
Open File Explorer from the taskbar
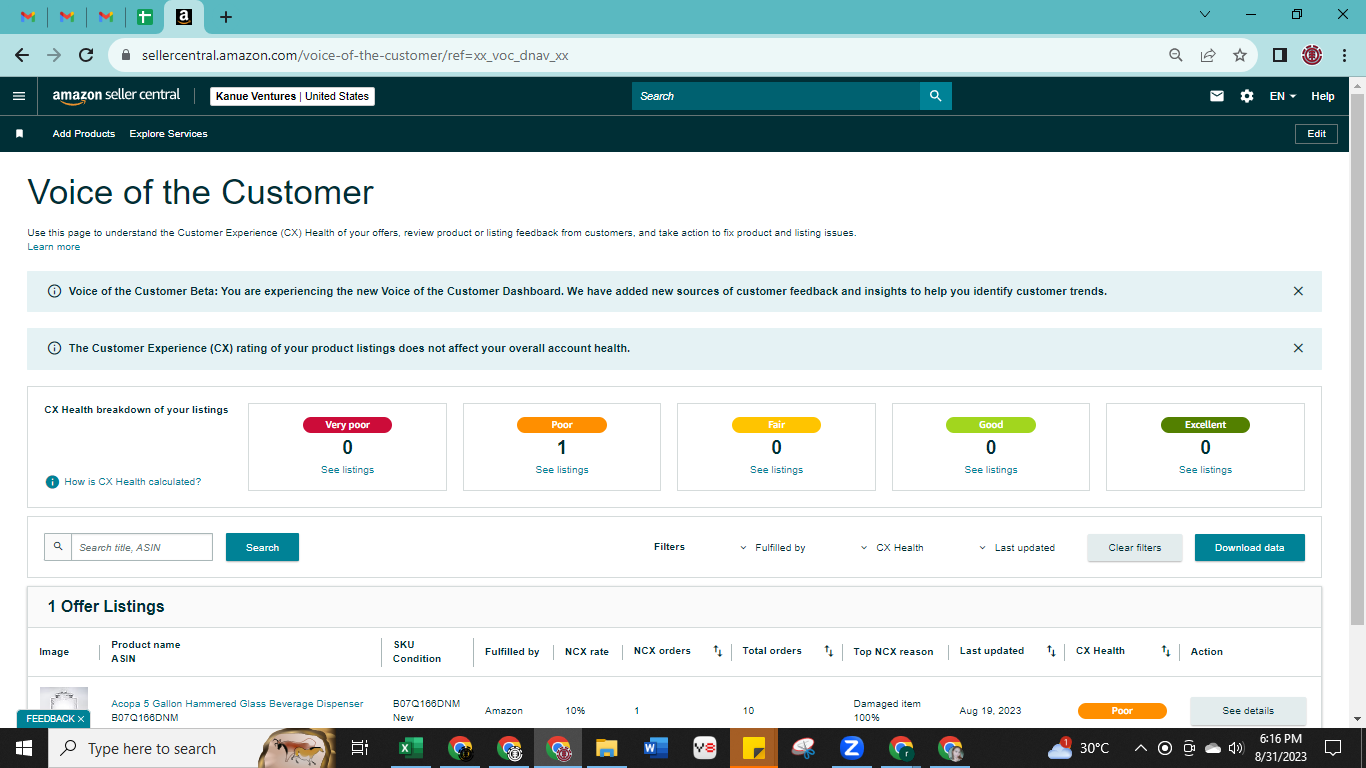[607, 748]
